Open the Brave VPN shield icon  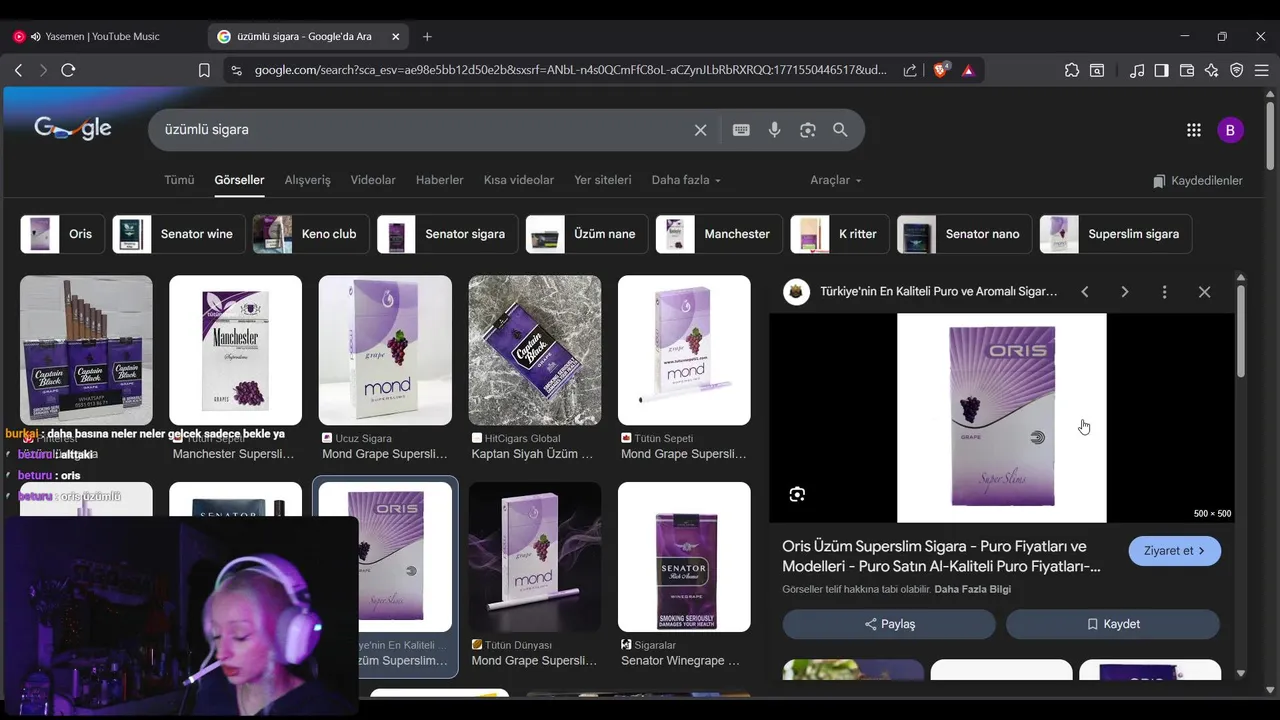1237,70
